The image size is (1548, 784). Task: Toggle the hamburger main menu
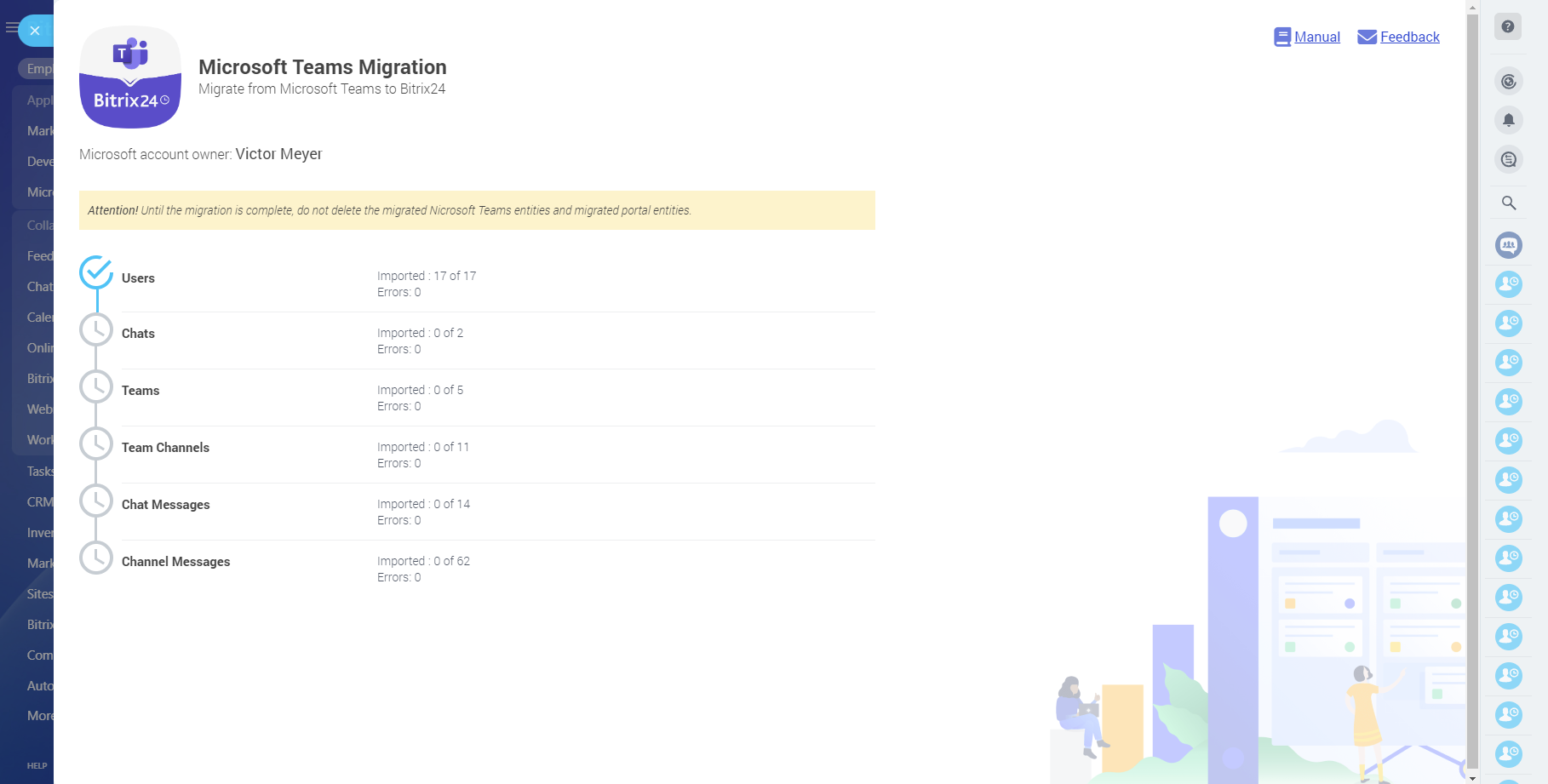pyautogui.click(x=11, y=28)
